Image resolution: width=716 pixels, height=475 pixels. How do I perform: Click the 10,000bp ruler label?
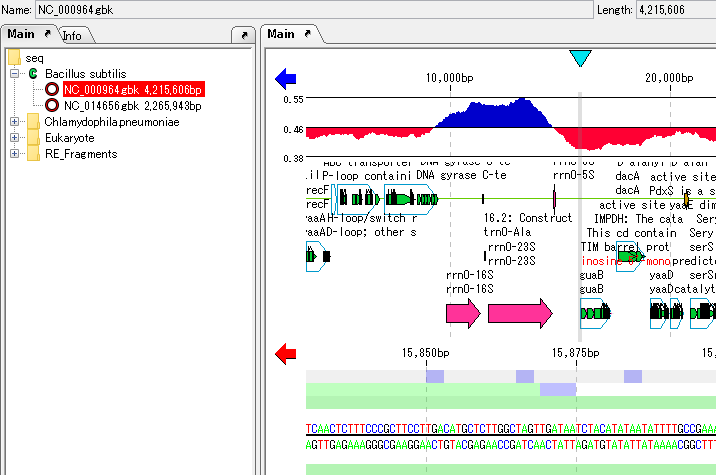point(450,78)
